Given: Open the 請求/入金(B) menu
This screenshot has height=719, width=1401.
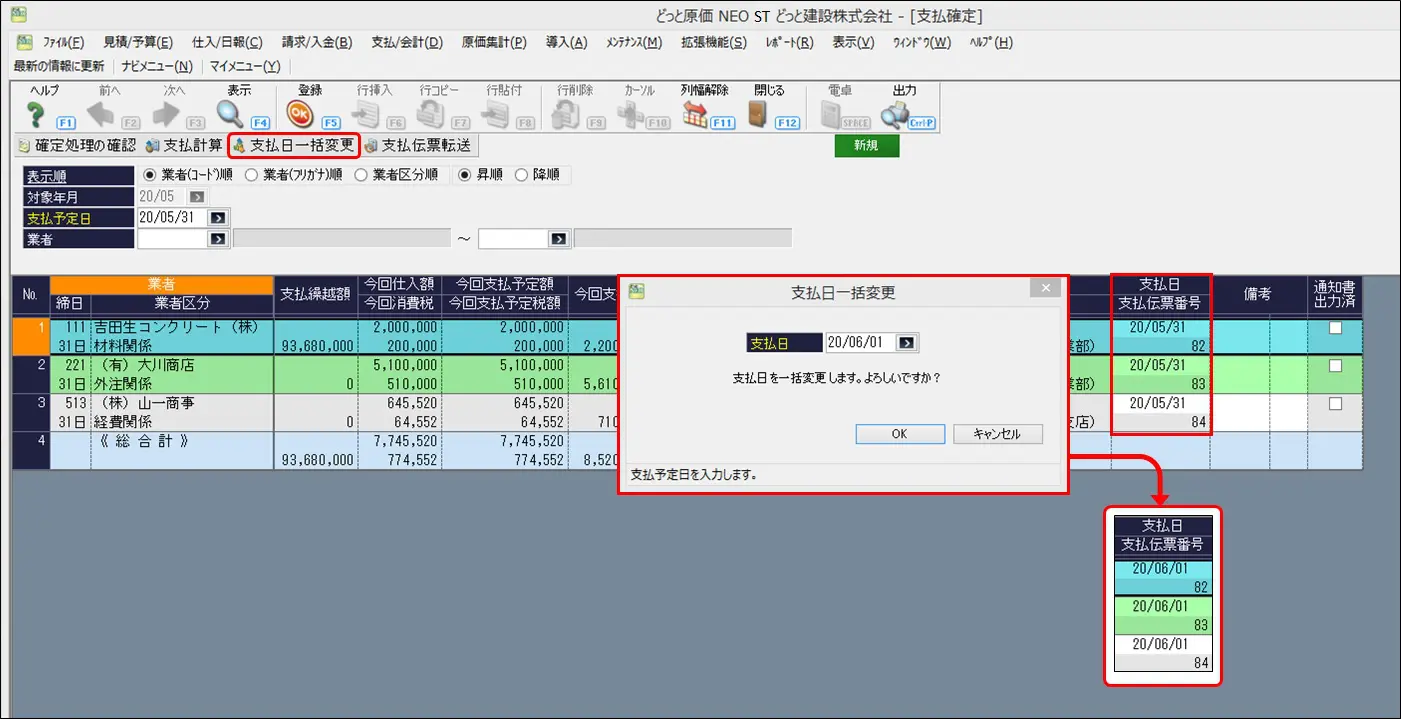Looking at the screenshot, I should click(317, 43).
